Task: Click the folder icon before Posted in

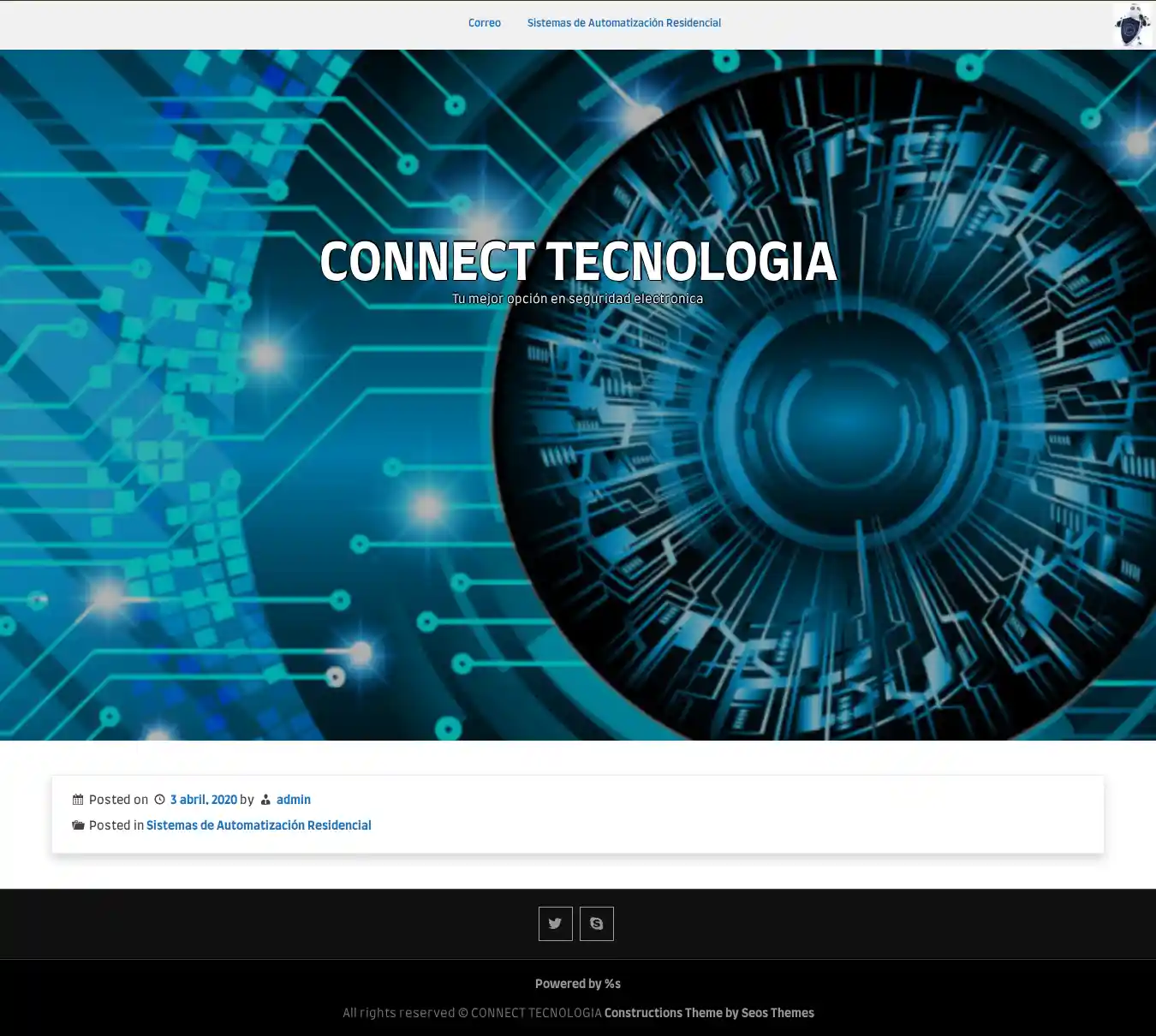Action: (78, 825)
